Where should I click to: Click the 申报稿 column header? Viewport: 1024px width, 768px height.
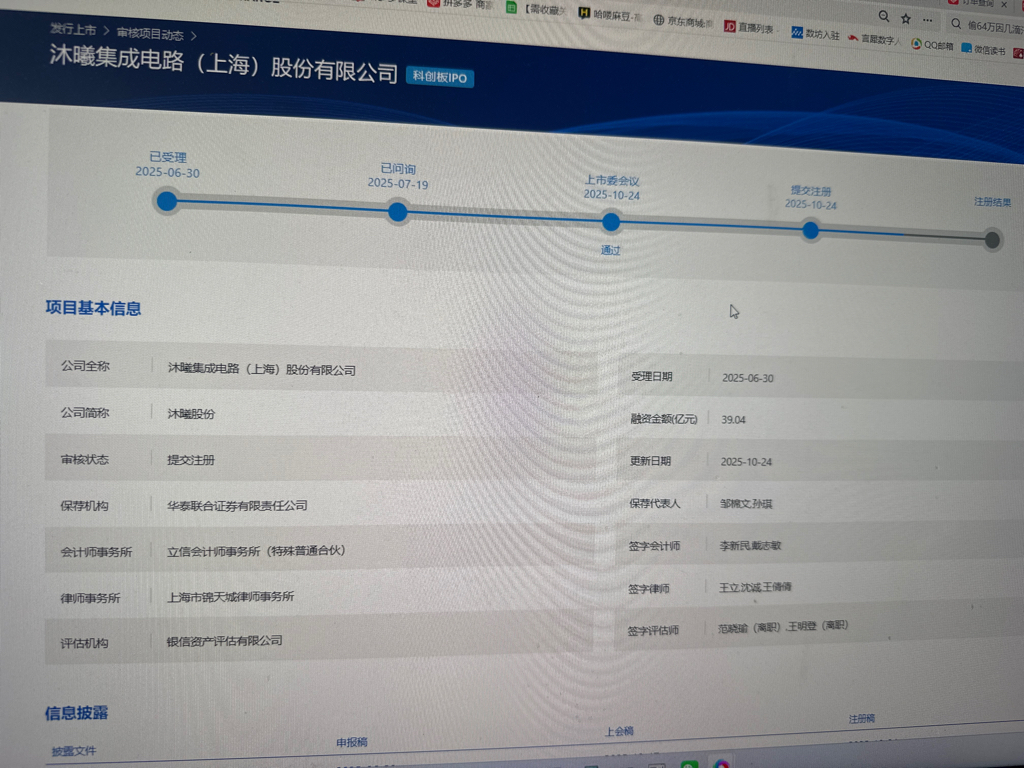coord(352,743)
